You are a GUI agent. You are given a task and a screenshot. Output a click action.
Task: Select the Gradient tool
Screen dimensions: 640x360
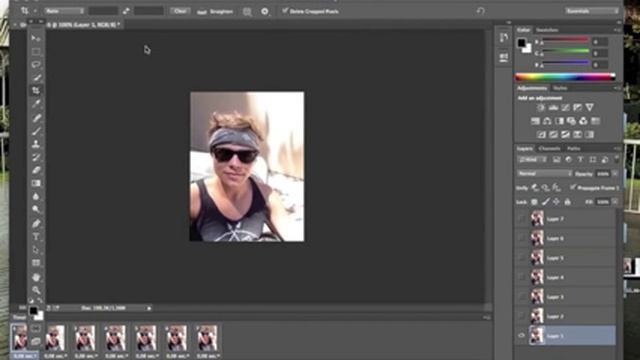[x=36, y=183]
